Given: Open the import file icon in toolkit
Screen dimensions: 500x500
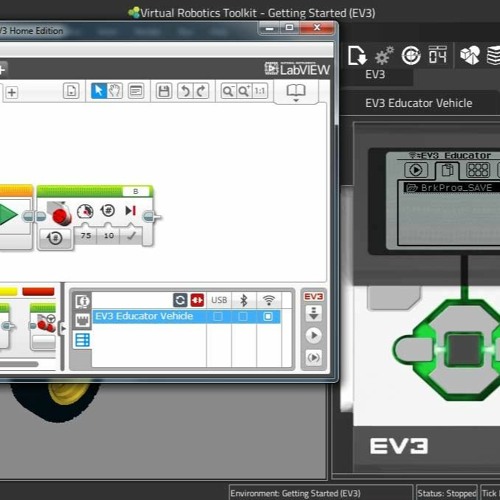Looking at the screenshot, I should click(x=357, y=56).
